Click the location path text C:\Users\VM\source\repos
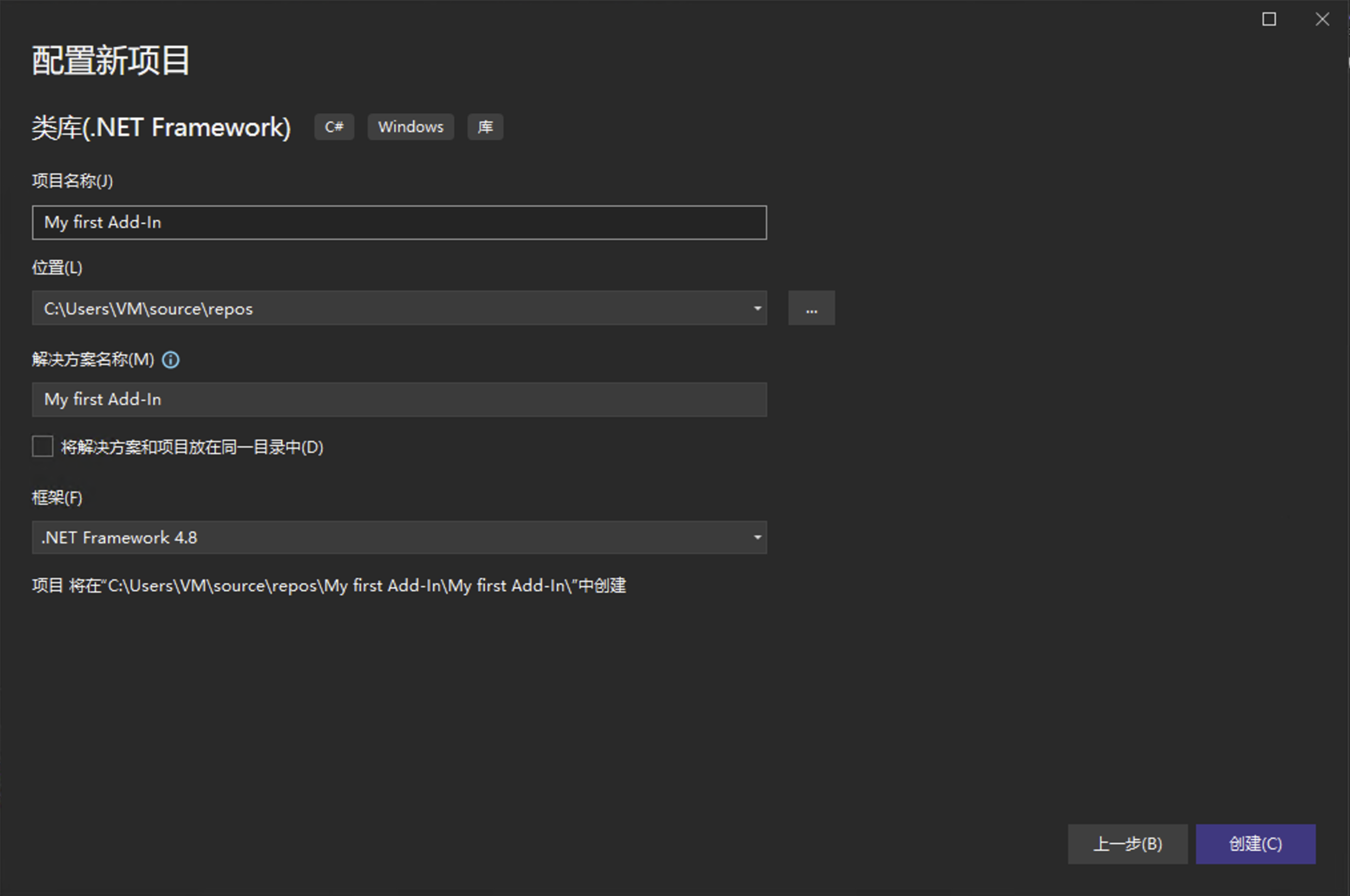Screen dimensions: 1350x896 (149, 308)
